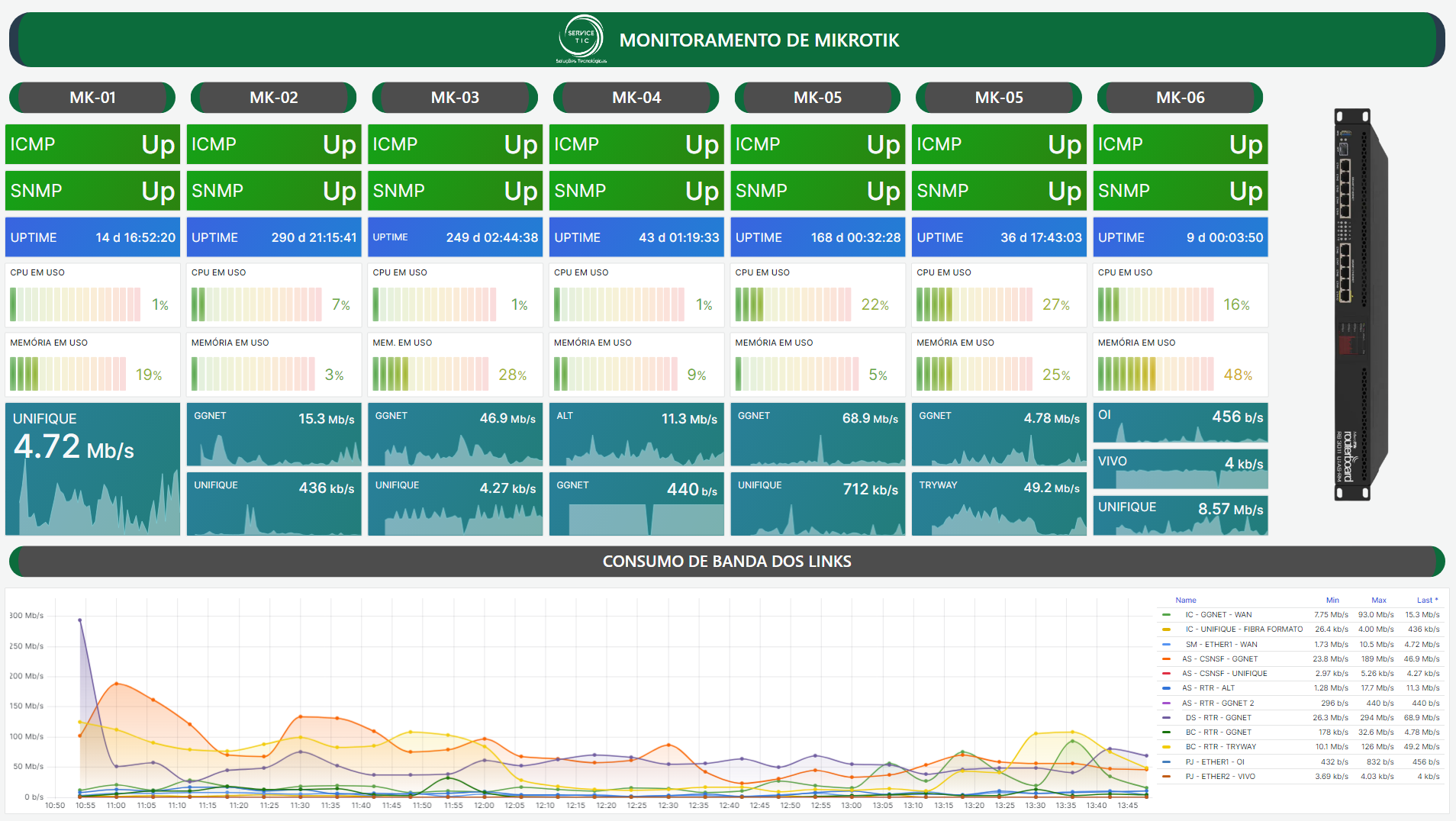Image resolution: width=1456 pixels, height=821 pixels.
Task: Toggle AS - CSNSF - UNIFIQUE legend series
Action: (x=1224, y=674)
